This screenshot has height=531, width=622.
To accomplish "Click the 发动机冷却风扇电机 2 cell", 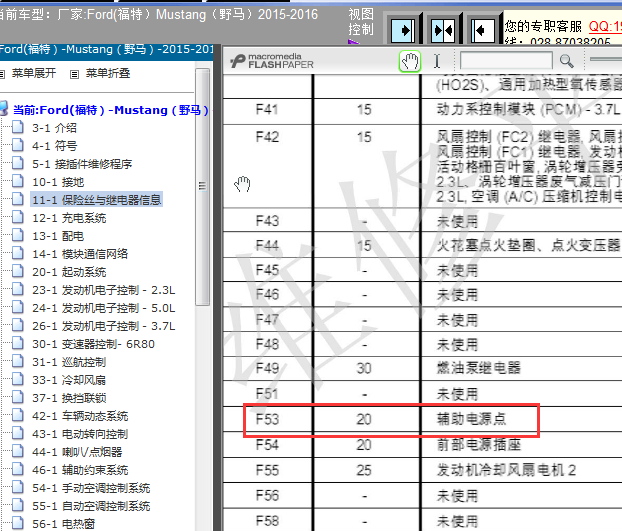I will pos(507,470).
